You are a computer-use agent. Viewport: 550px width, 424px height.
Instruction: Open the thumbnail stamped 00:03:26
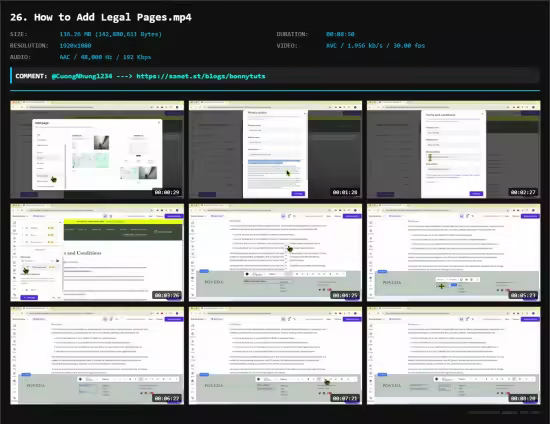pyautogui.click(x=97, y=253)
